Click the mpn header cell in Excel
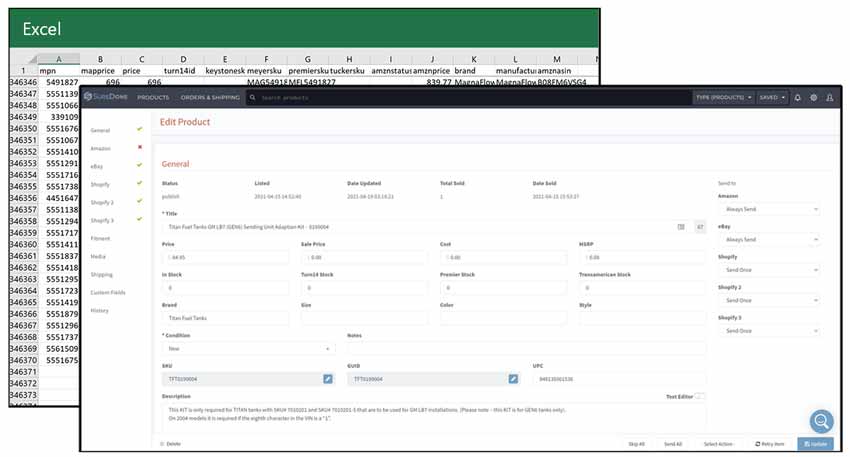 coord(59,70)
